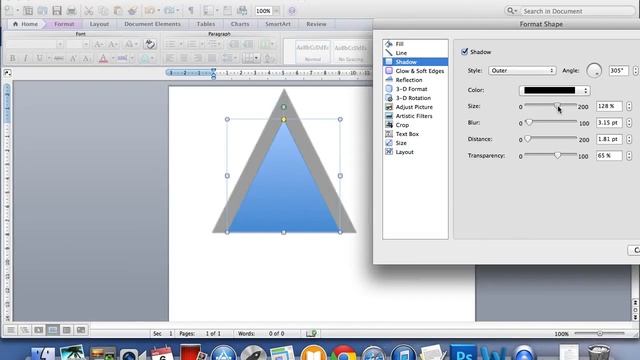The height and width of the screenshot is (360, 640).
Task: Click the Cut scissors icon
Action: tap(89, 11)
